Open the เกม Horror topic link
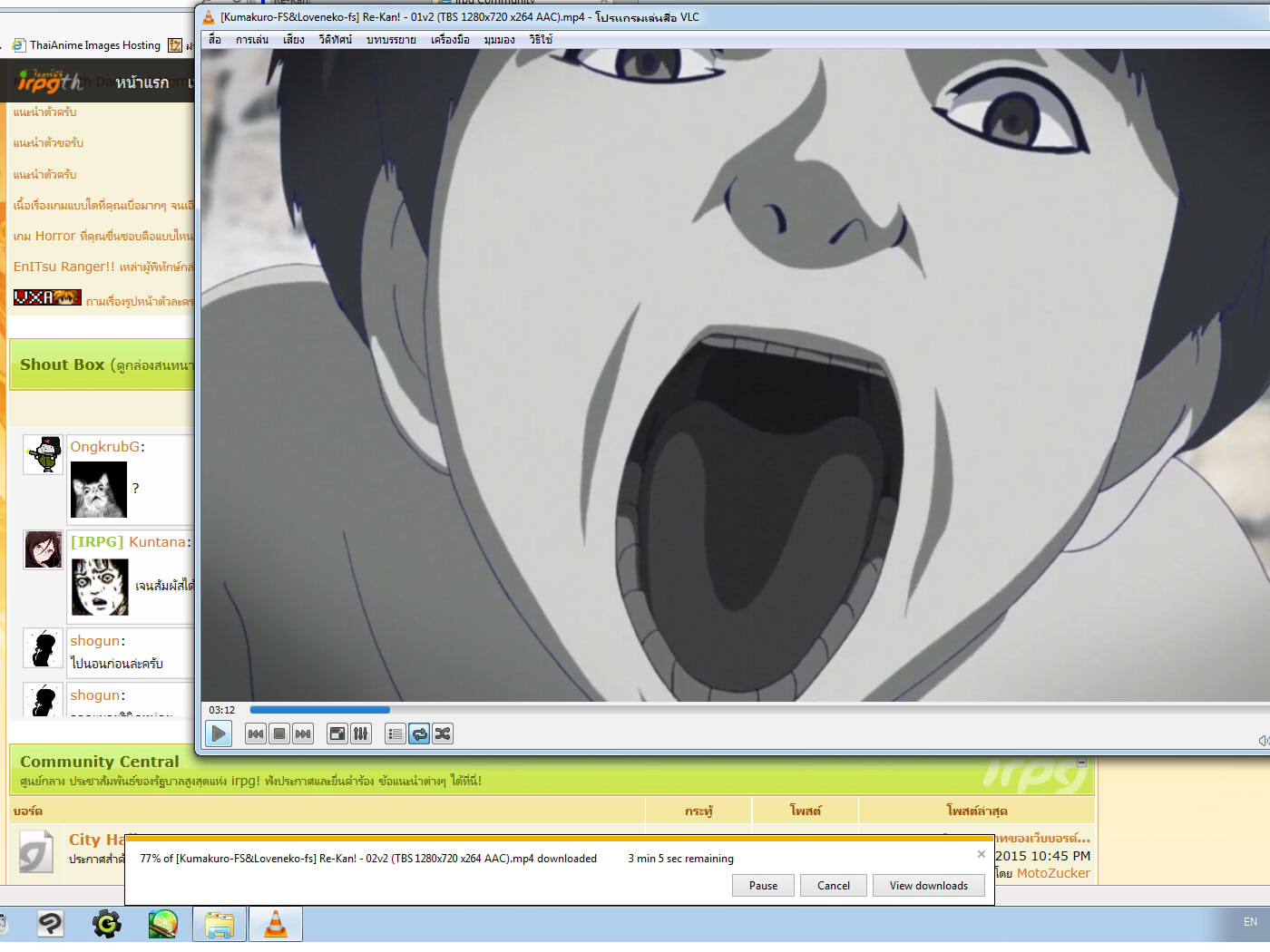 tap(103, 236)
